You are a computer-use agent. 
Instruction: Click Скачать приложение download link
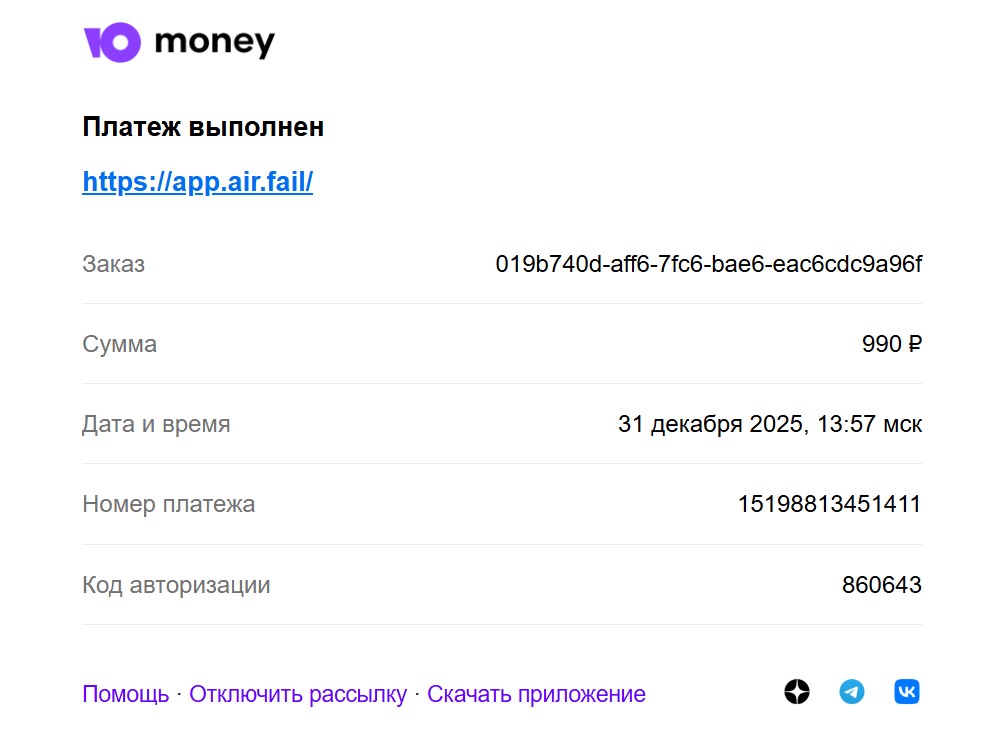click(536, 694)
